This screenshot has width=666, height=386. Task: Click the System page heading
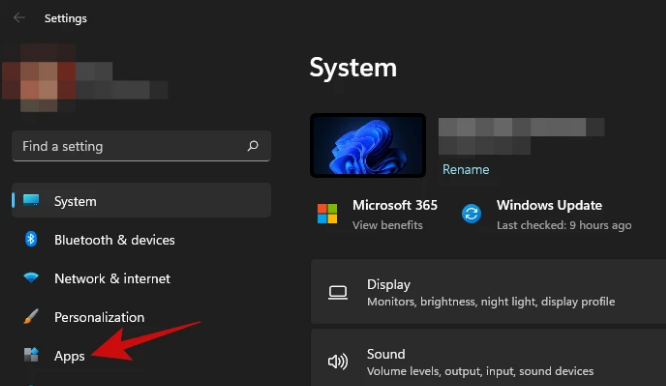pyautogui.click(x=353, y=68)
